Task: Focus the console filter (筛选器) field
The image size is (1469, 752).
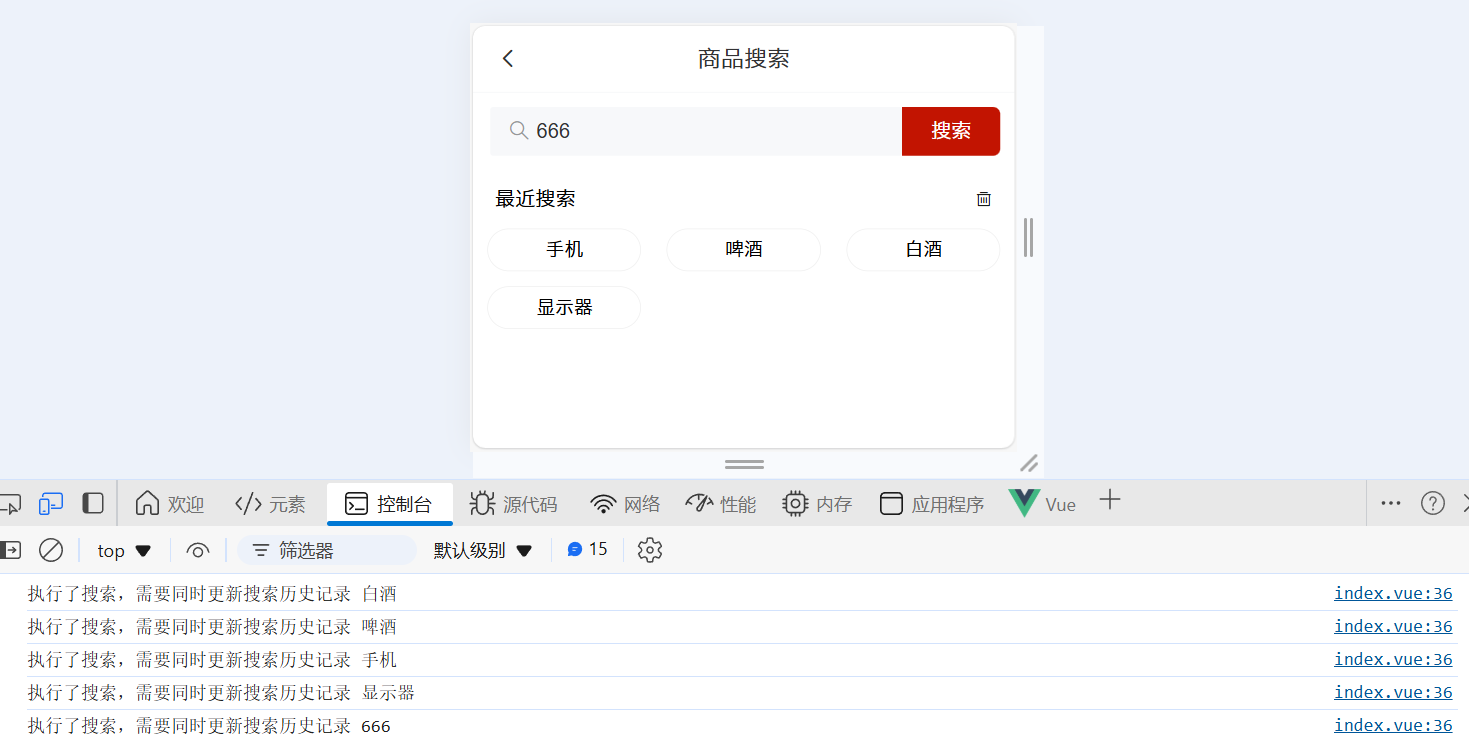Action: coord(327,550)
